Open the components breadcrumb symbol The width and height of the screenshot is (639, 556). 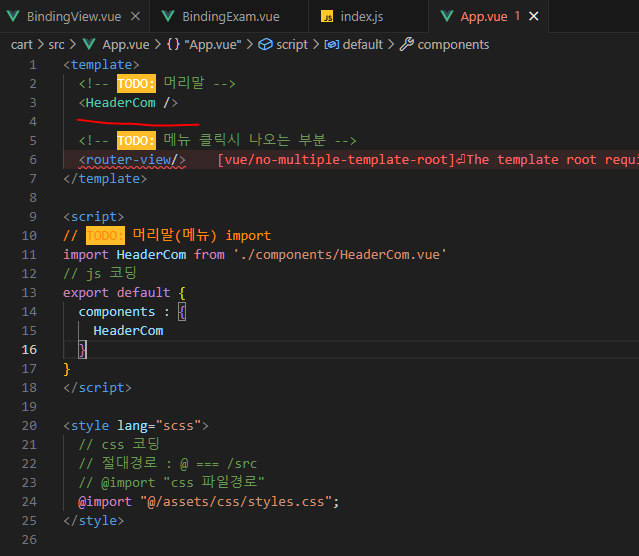pyautogui.click(x=453, y=44)
